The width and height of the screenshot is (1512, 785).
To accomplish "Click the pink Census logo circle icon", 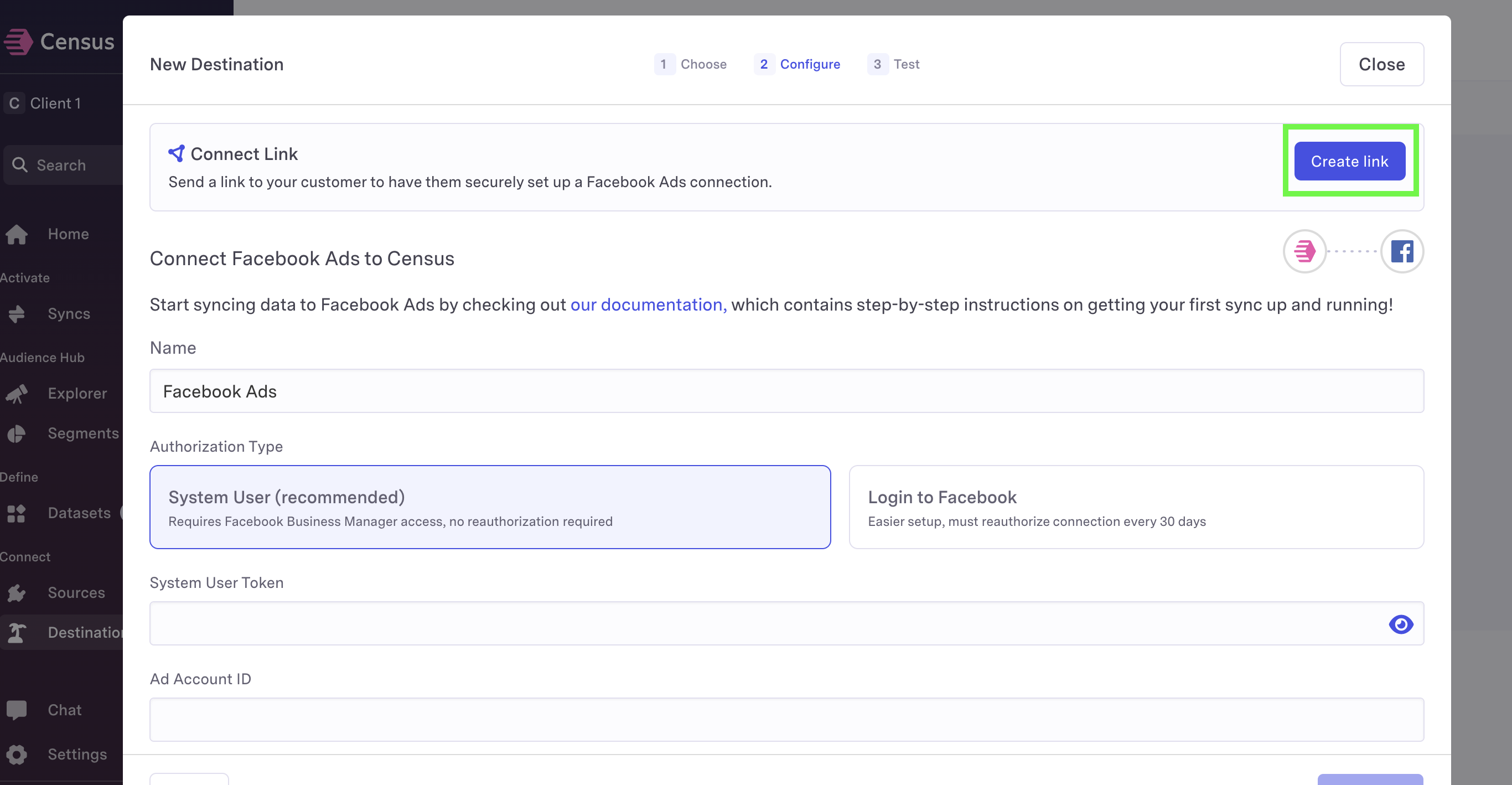I will [1304, 251].
